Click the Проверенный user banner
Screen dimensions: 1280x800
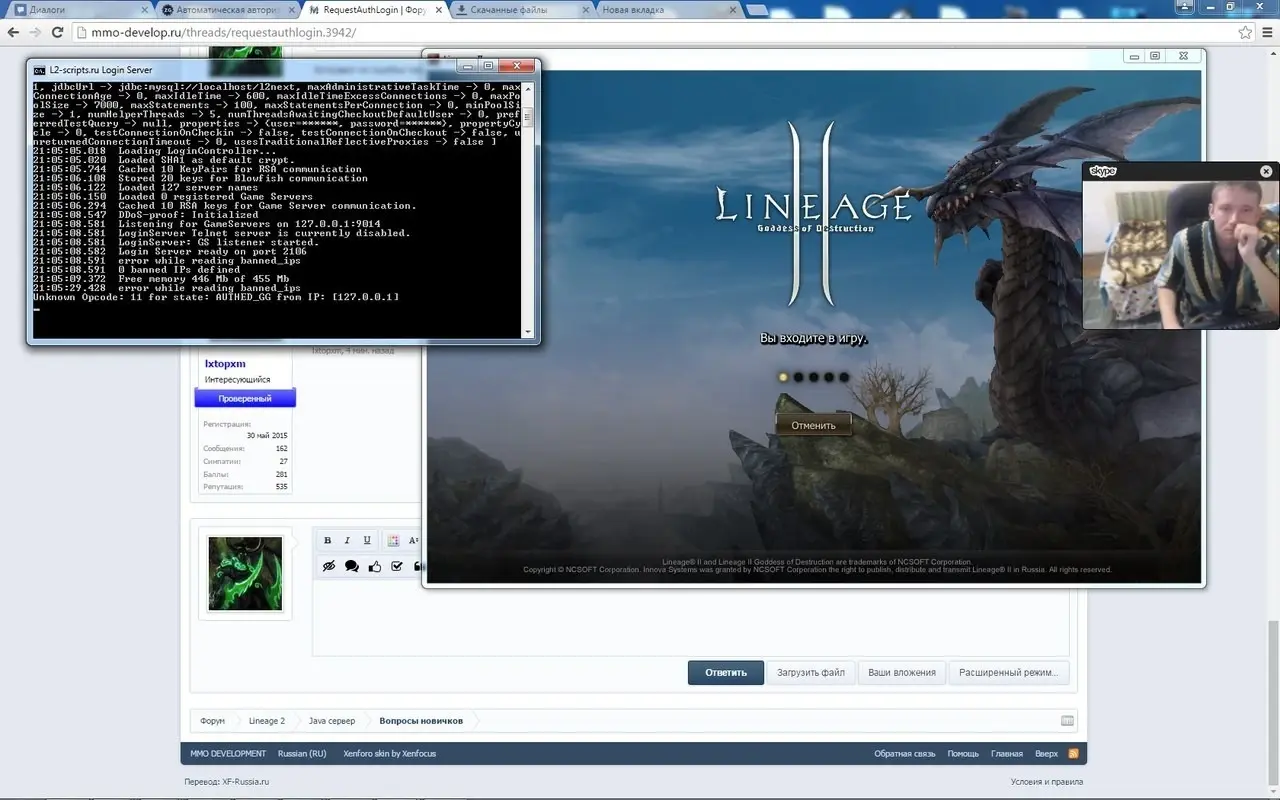pyautogui.click(x=245, y=398)
